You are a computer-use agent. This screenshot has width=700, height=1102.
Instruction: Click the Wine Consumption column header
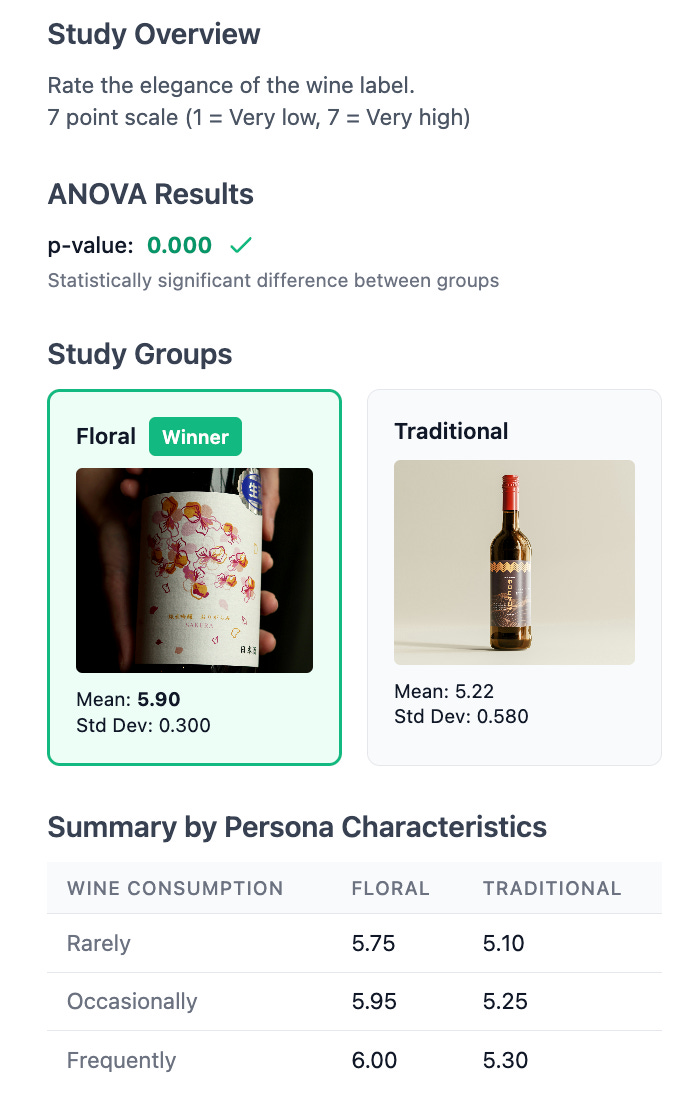coord(175,888)
